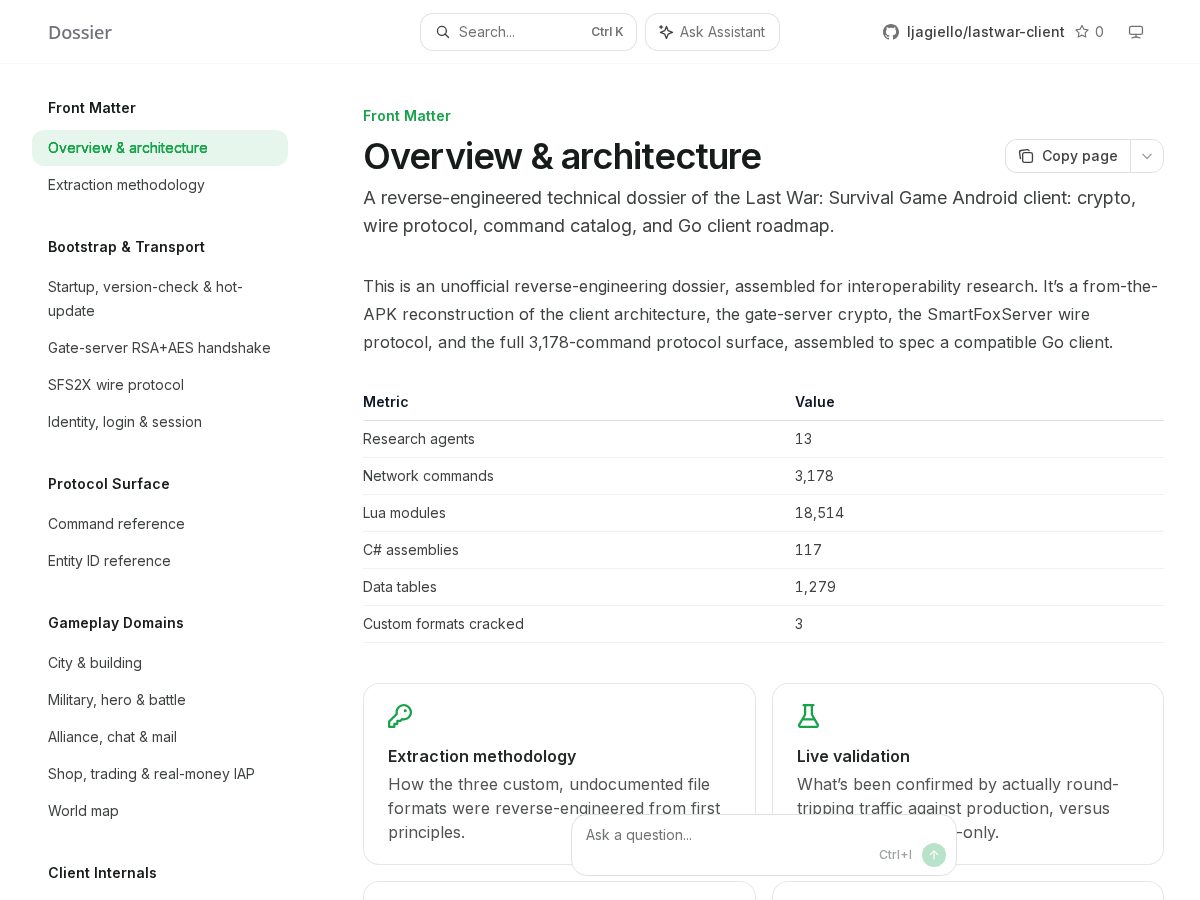Click the search magnifier icon

[x=443, y=32]
